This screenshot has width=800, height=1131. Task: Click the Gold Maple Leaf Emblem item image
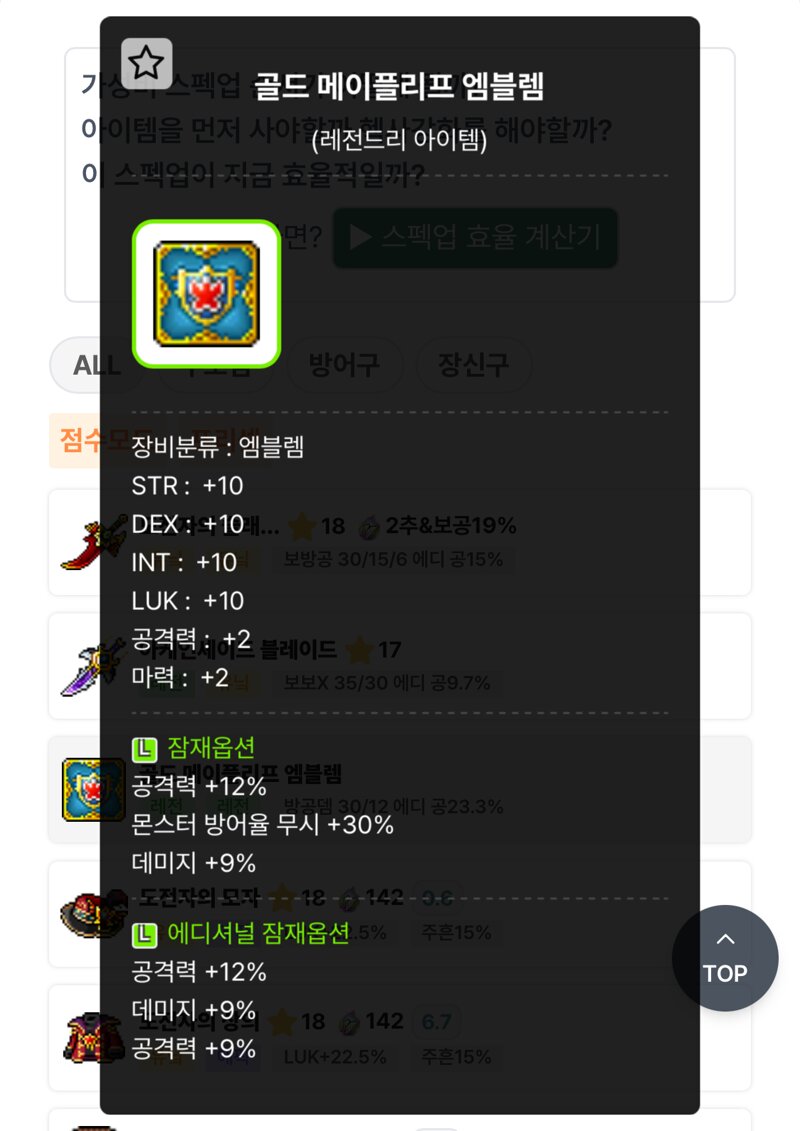(206, 294)
